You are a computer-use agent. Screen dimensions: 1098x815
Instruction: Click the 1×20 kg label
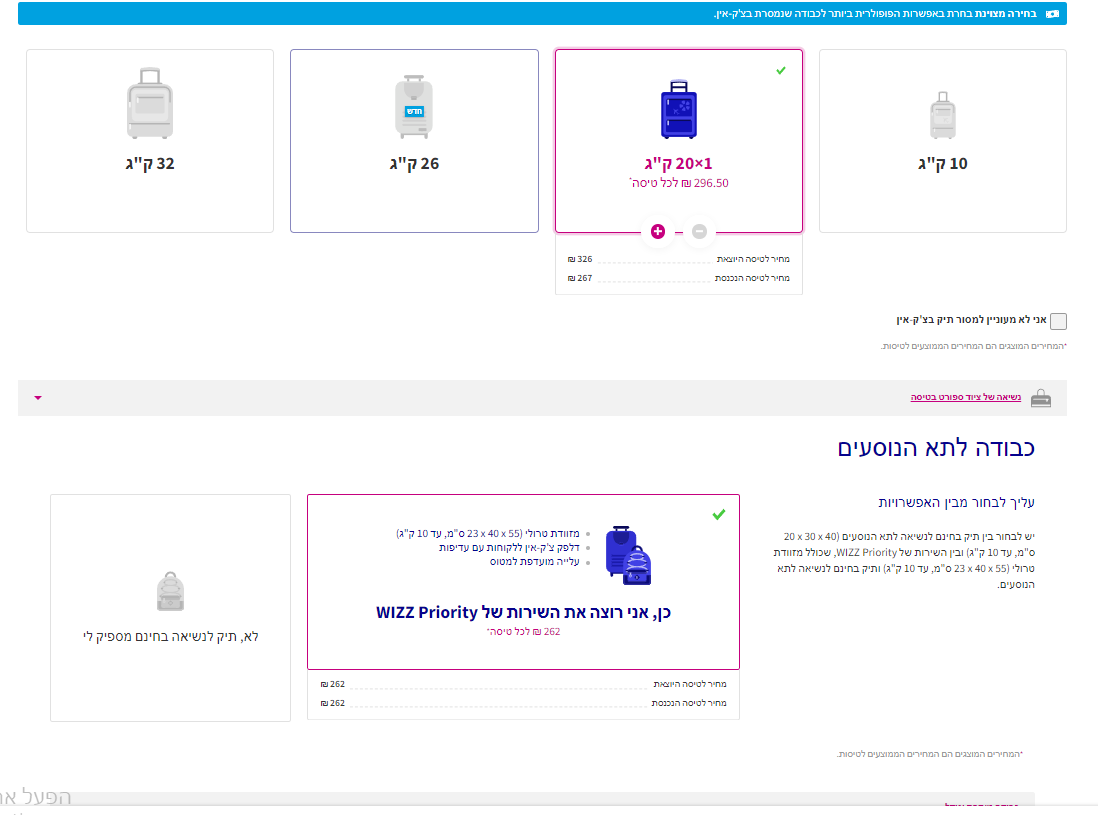(x=679, y=164)
